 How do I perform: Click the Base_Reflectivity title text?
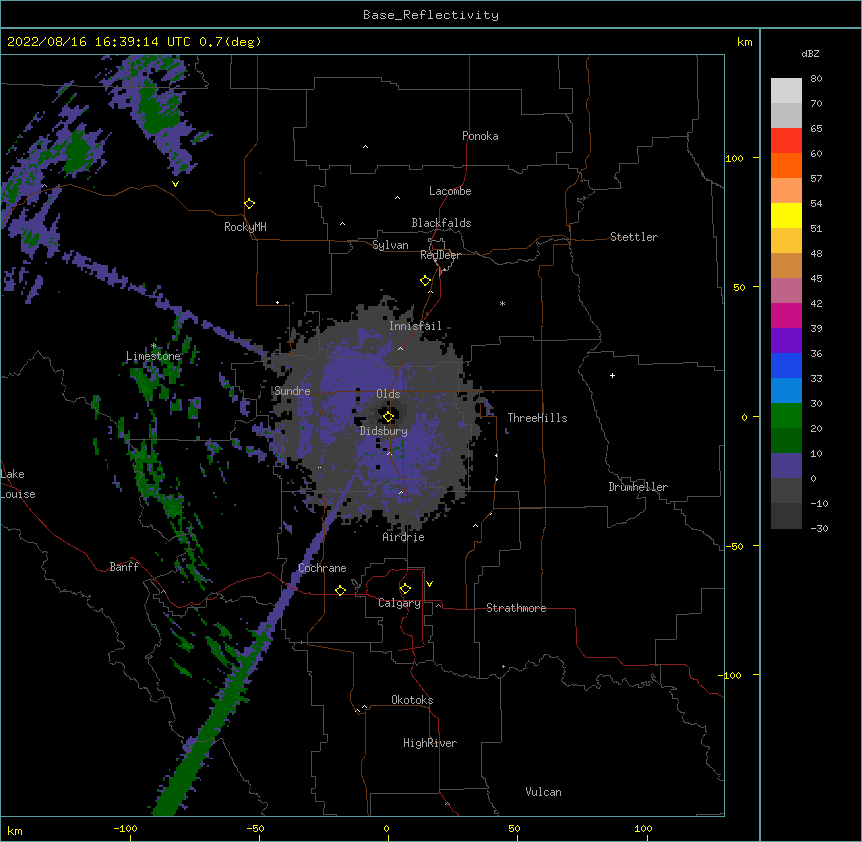(431, 15)
